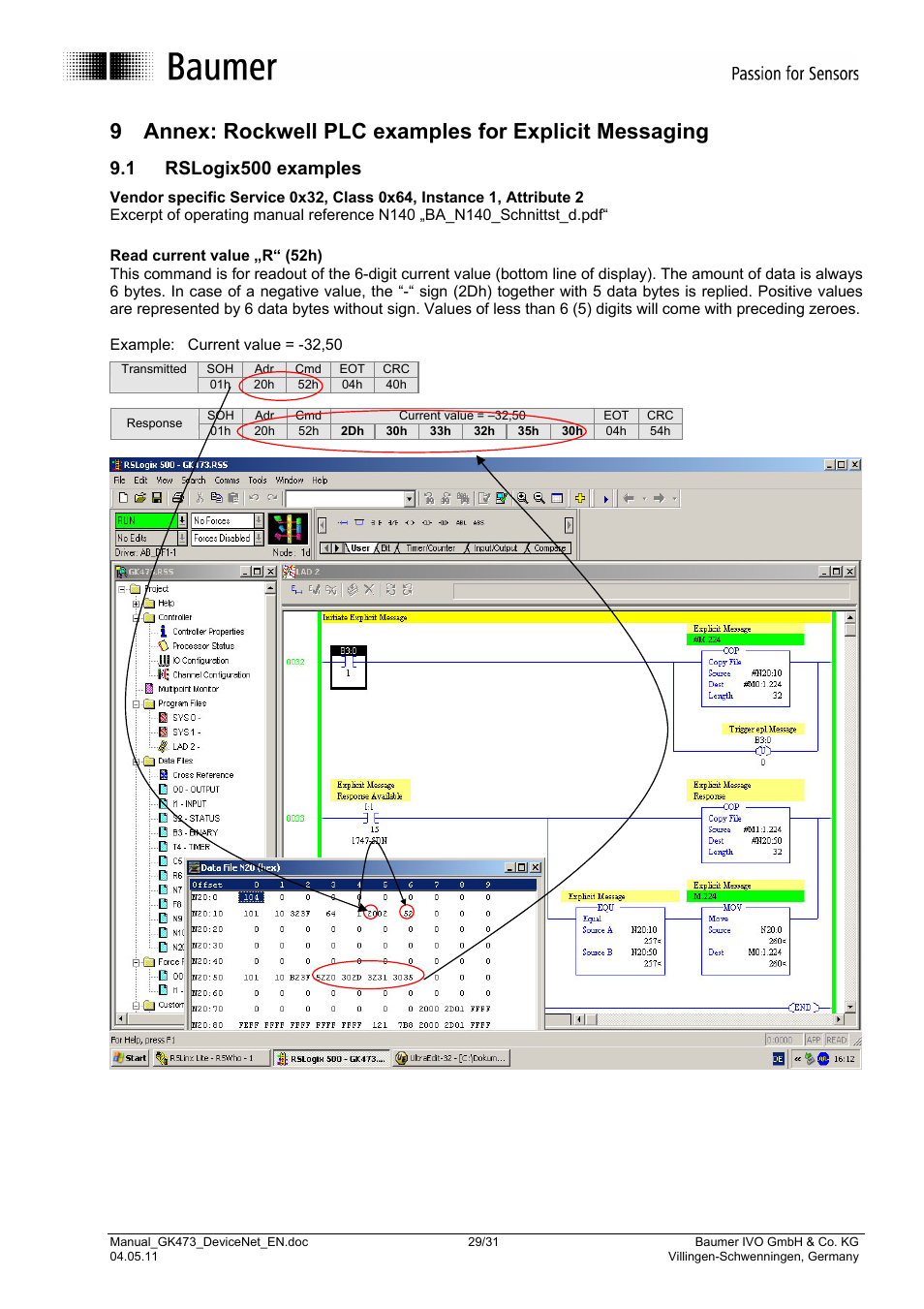This screenshot has width=924, height=1309.
Task: Click the New file toolbar icon
Action: tap(123, 498)
